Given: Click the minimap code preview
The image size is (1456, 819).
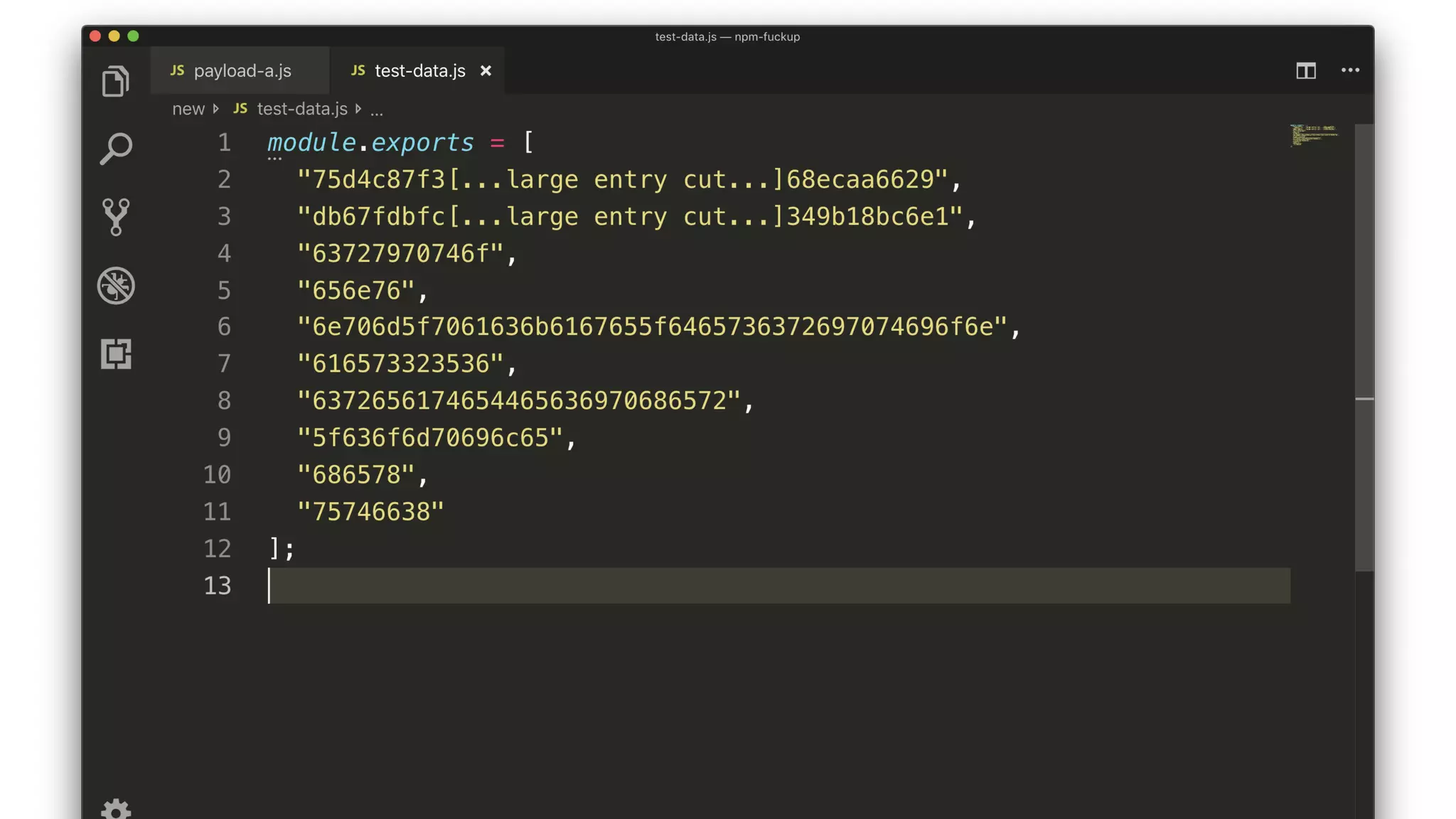Looking at the screenshot, I should 1313,134.
